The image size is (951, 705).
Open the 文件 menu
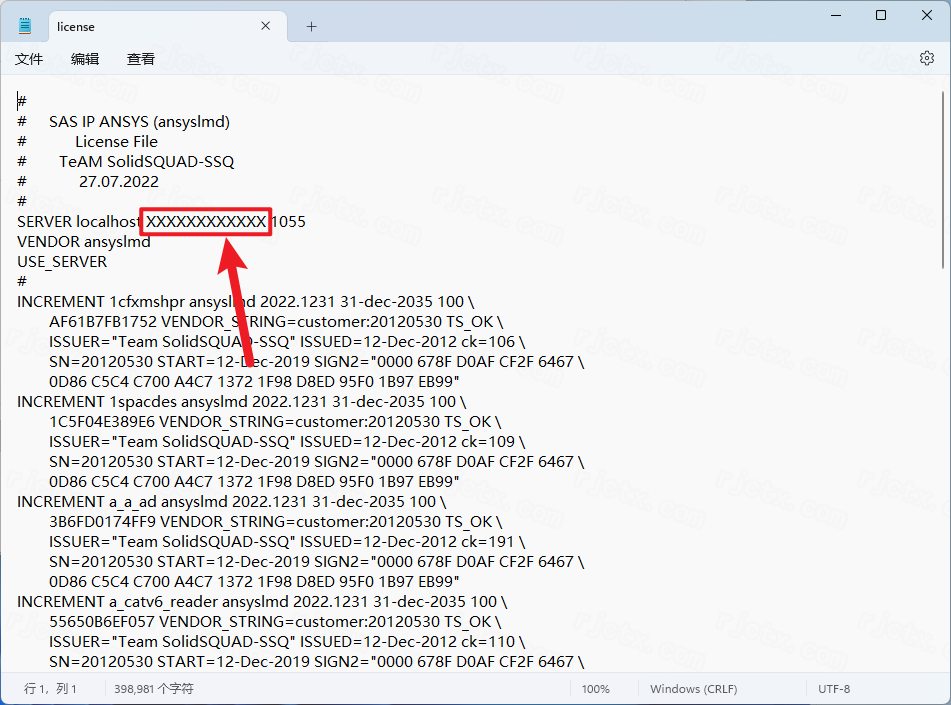(x=29, y=59)
